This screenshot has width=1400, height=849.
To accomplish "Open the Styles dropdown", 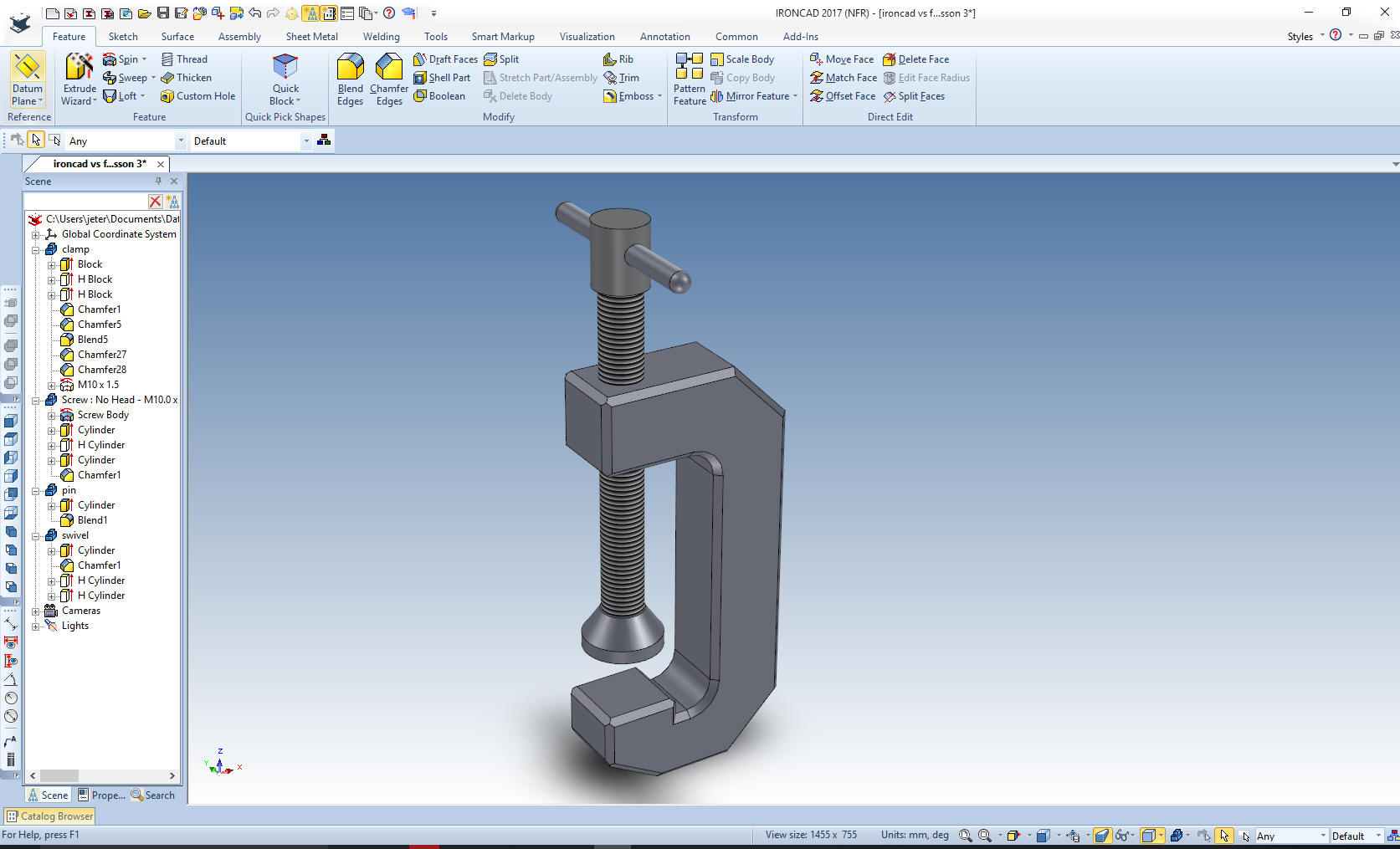I will coord(1305,36).
